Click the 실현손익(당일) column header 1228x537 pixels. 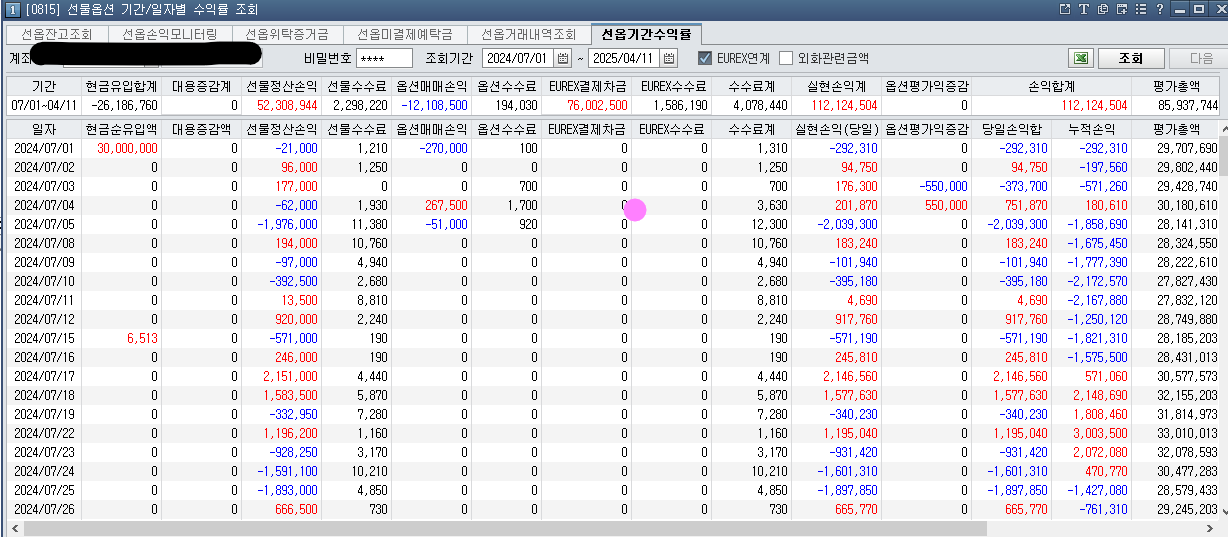click(835, 129)
